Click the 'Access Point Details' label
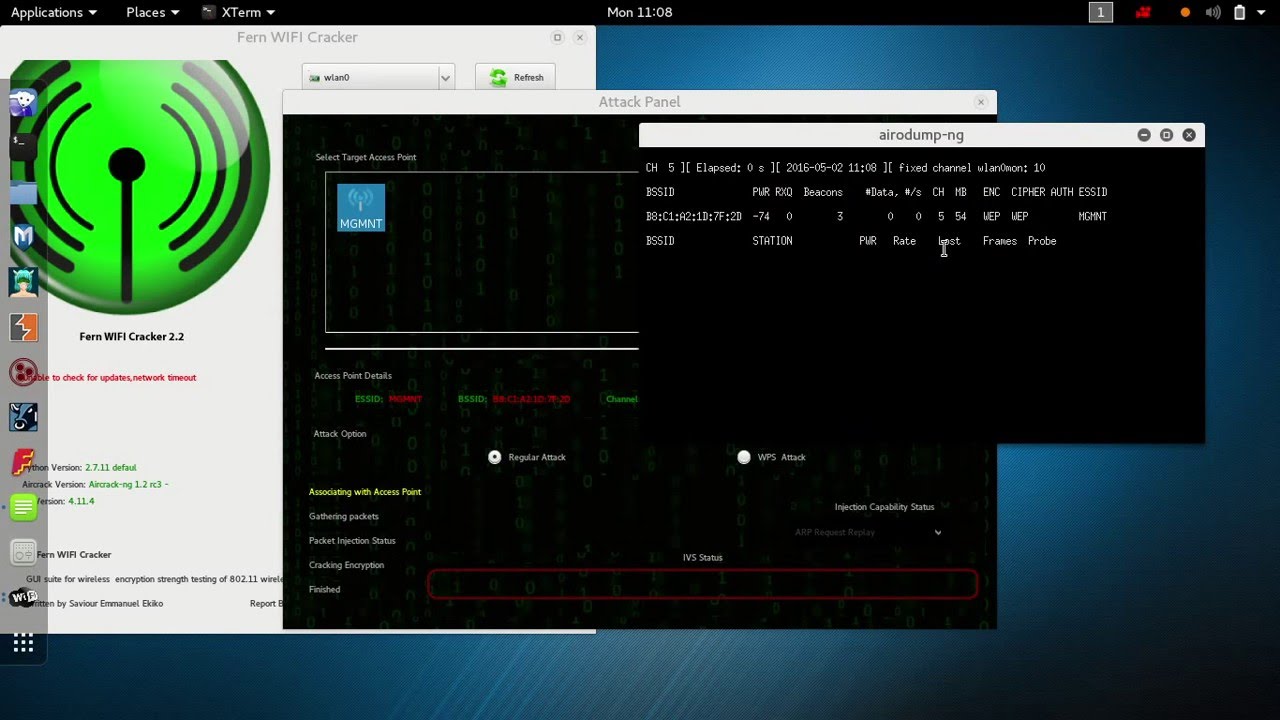The width and height of the screenshot is (1280, 720). tap(353, 376)
